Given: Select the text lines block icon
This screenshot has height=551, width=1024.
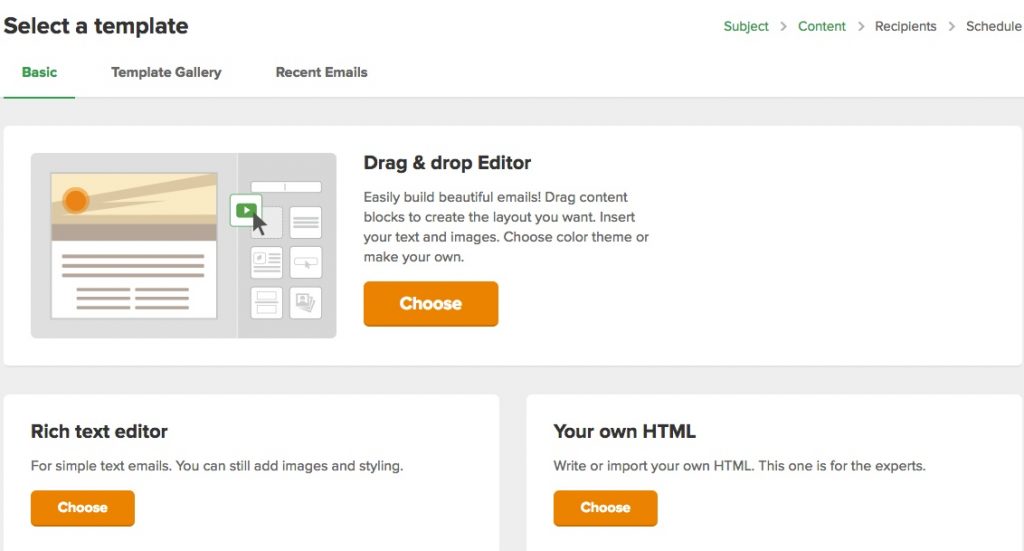Looking at the screenshot, I should [x=306, y=222].
